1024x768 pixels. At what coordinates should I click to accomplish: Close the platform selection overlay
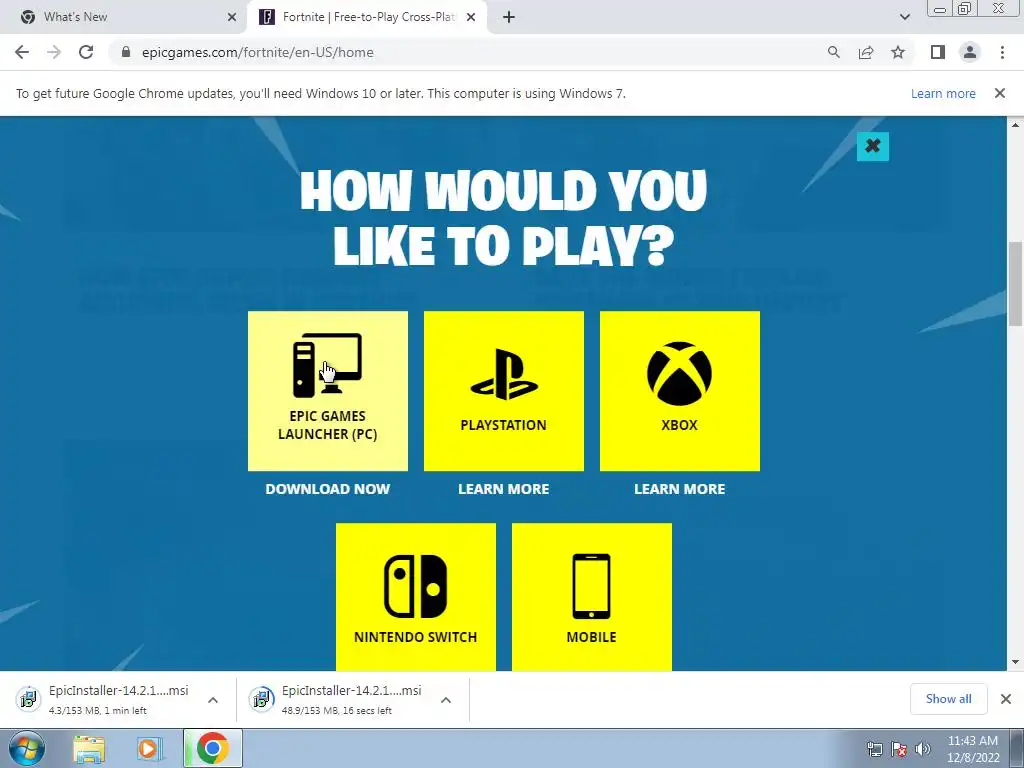point(872,146)
